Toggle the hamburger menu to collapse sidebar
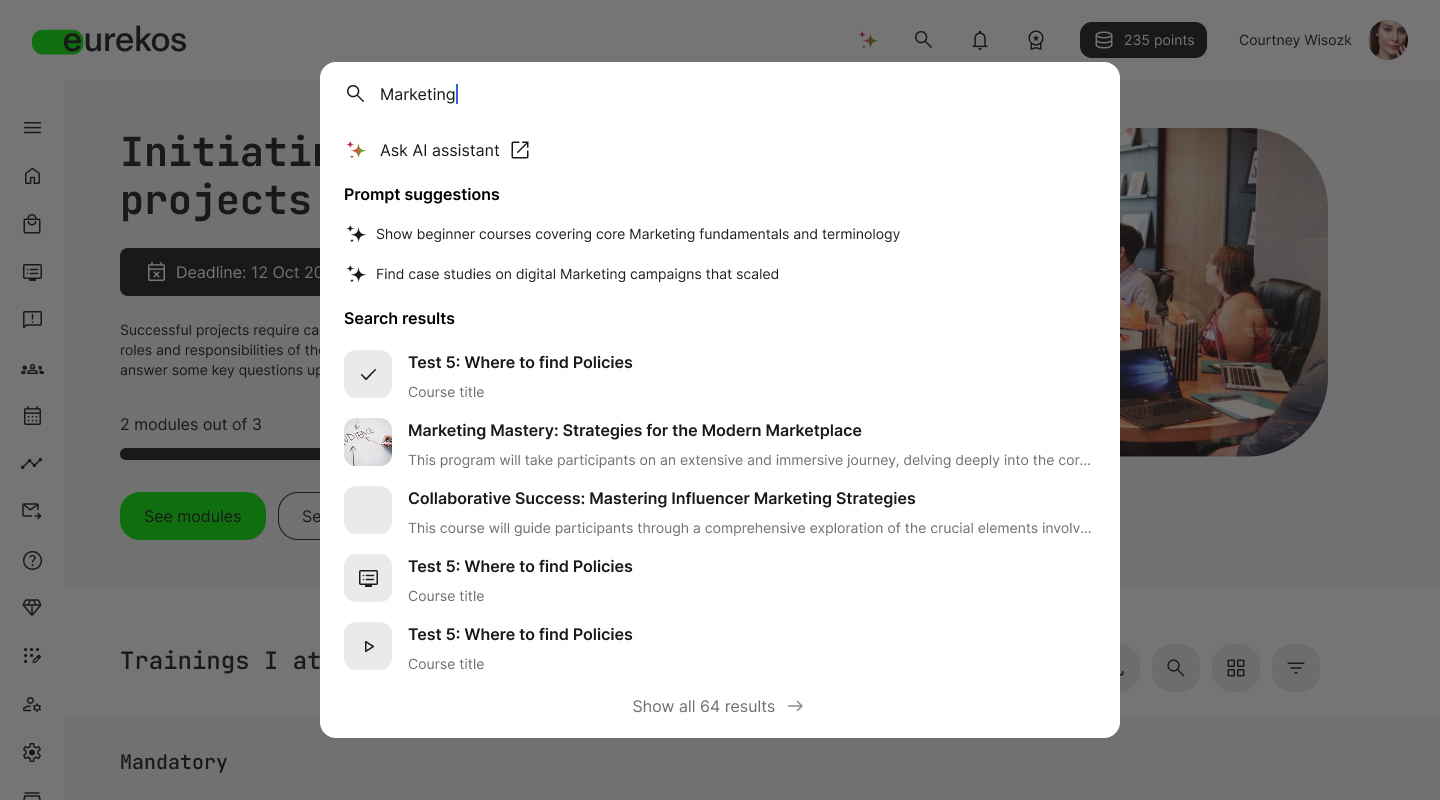 click(32, 128)
